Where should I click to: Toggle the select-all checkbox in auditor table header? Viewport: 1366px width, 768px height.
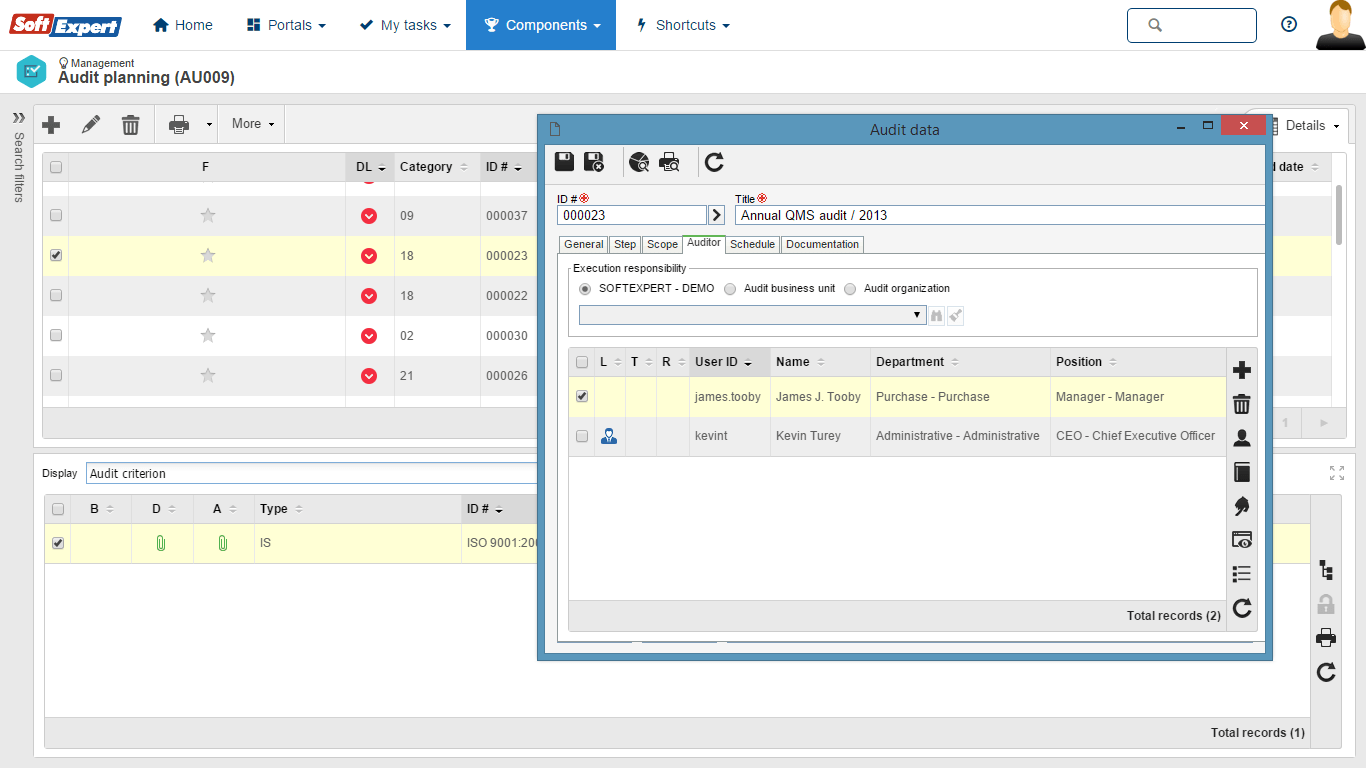click(x=582, y=362)
